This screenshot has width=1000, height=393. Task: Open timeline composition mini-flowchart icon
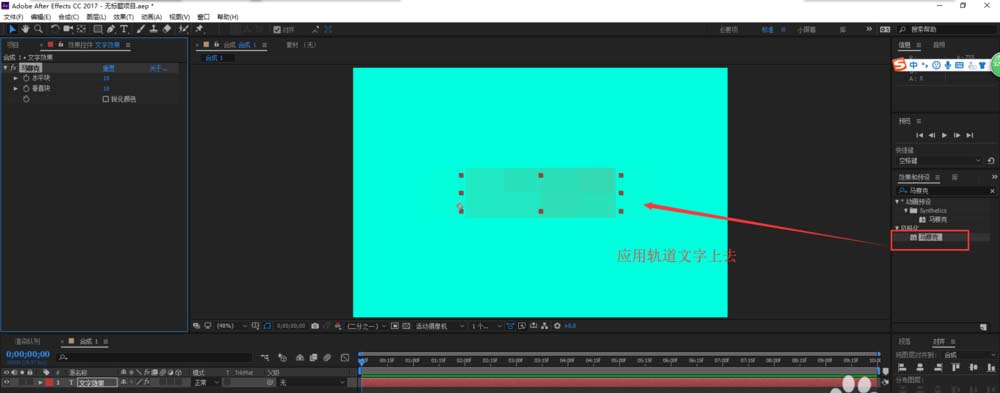click(265, 357)
